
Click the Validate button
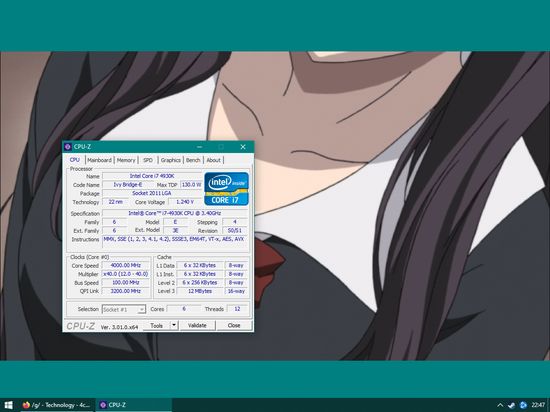(x=197, y=325)
